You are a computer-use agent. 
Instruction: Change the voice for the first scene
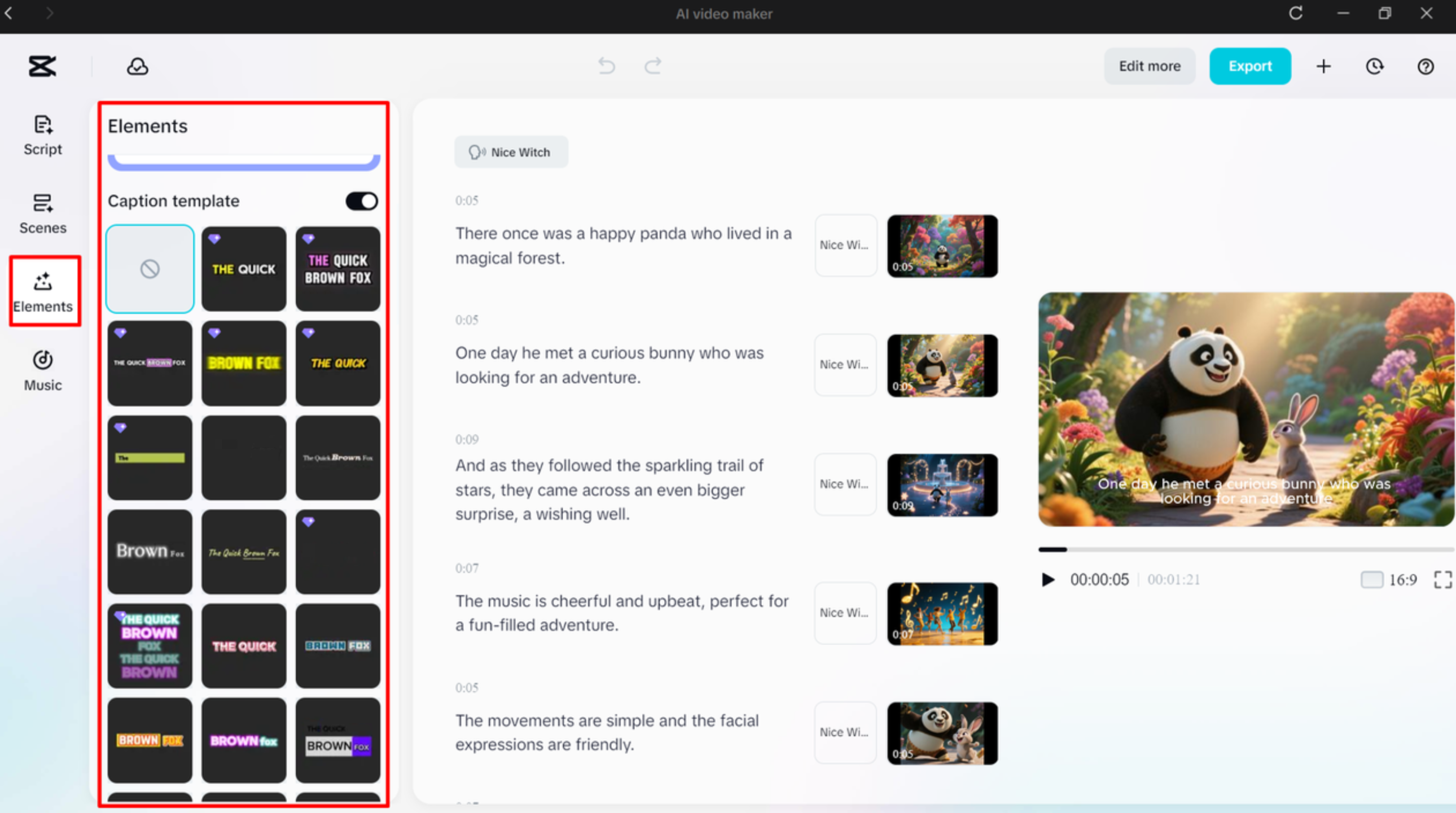[845, 246]
